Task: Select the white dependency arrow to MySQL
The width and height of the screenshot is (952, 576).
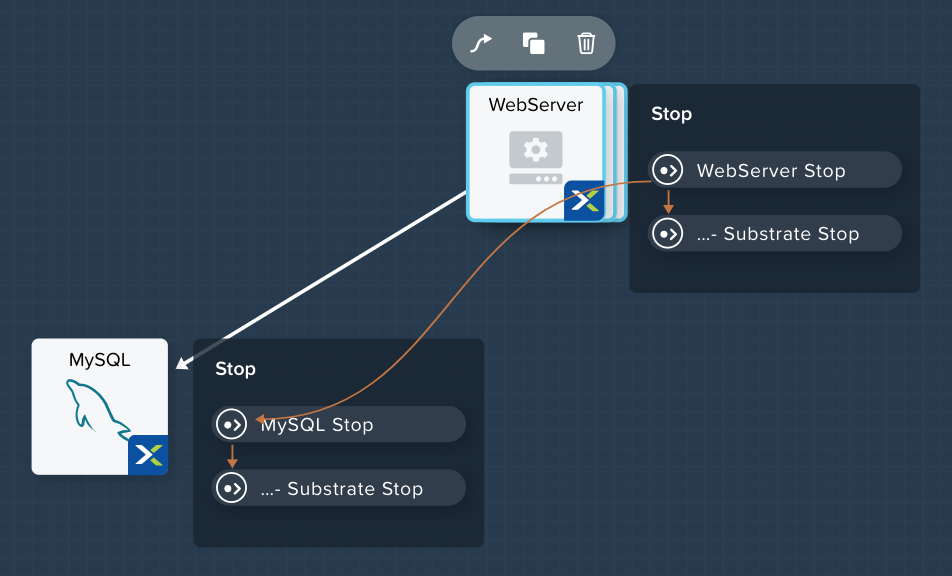Action: [x=321, y=280]
